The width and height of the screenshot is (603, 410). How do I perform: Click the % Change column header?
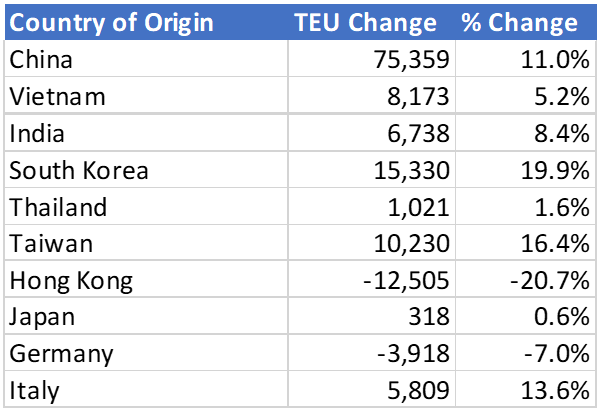point(520,23)
